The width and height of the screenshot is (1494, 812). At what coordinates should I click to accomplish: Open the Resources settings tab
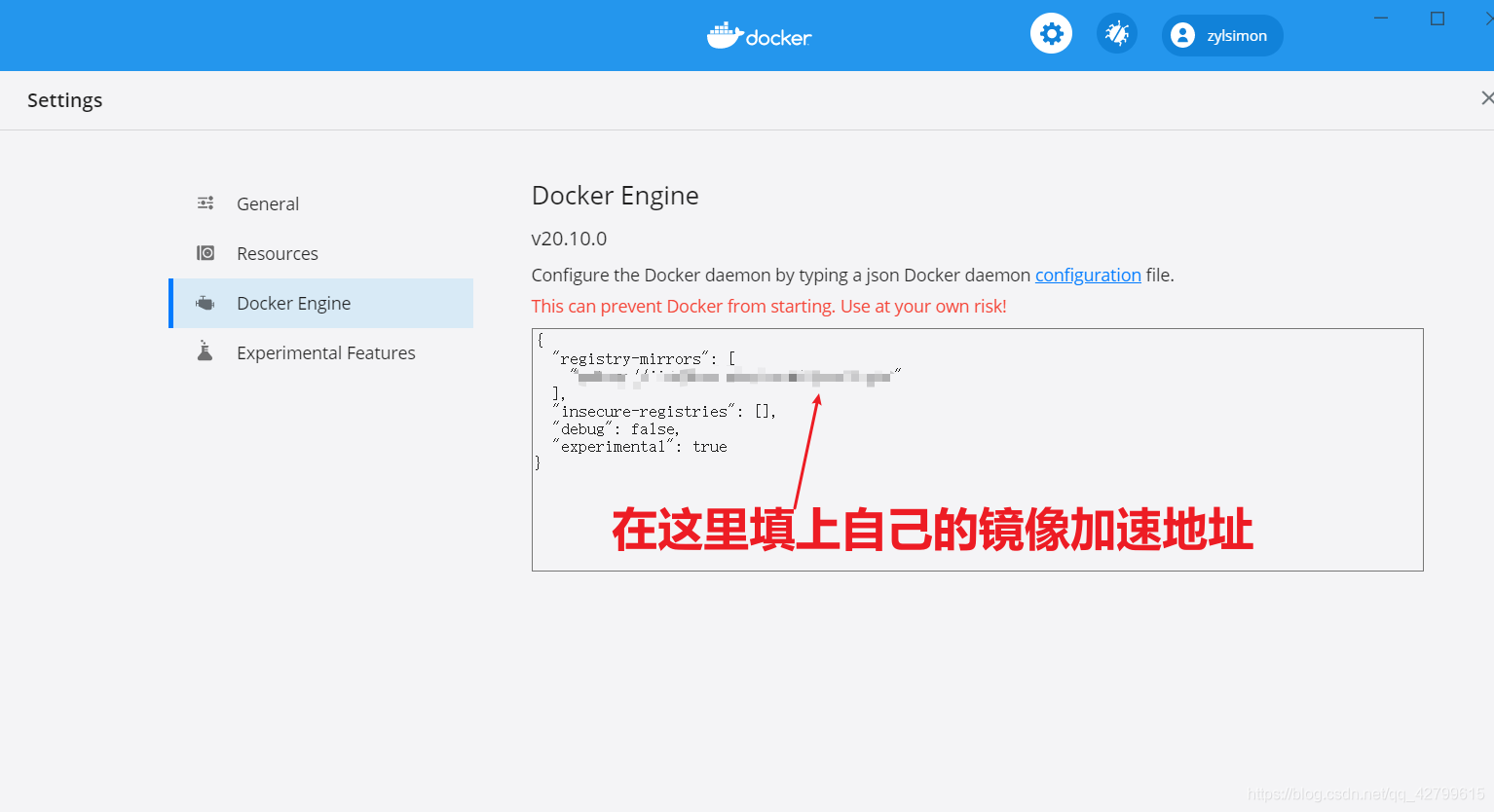click(321, 253)
